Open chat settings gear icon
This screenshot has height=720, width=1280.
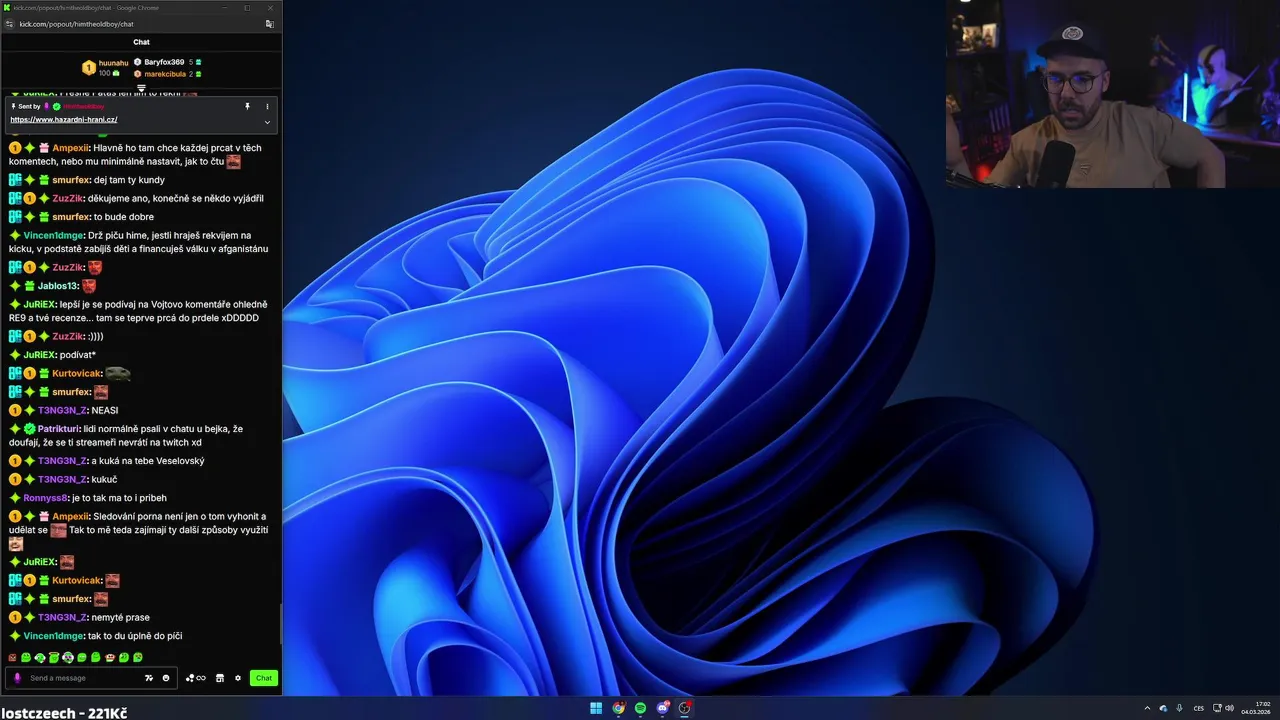point(238,678)
